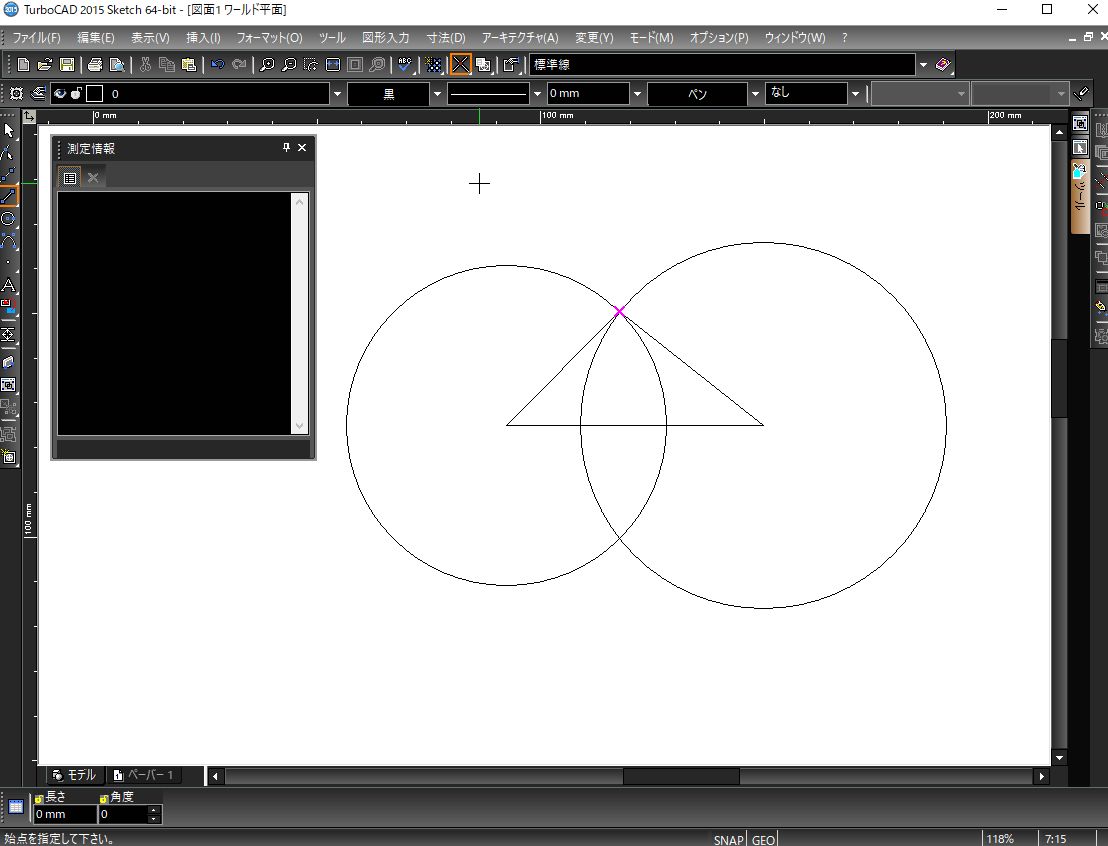Select the polyline tool with blue nodes
The width and height of the screenshot is (1108, 846).
[x=8, y=175]
